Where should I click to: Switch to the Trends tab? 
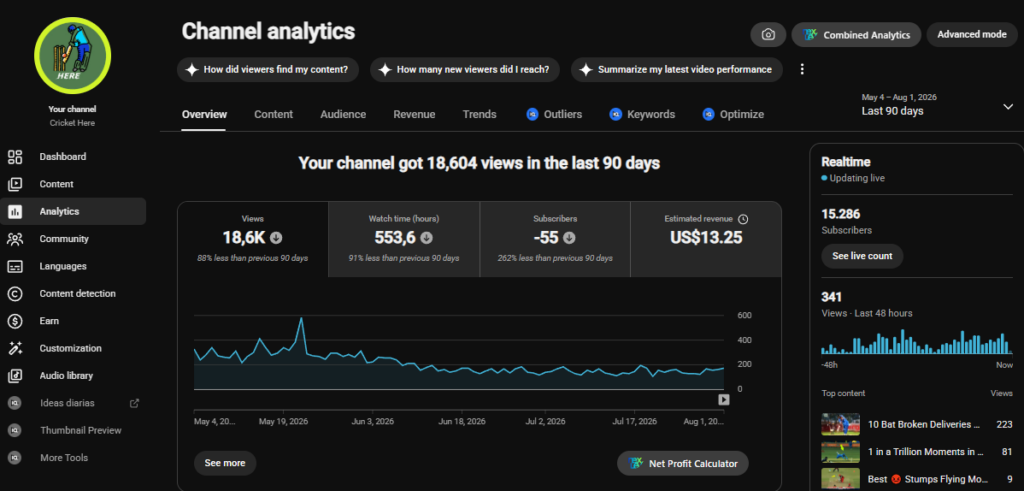pos(479,114)
